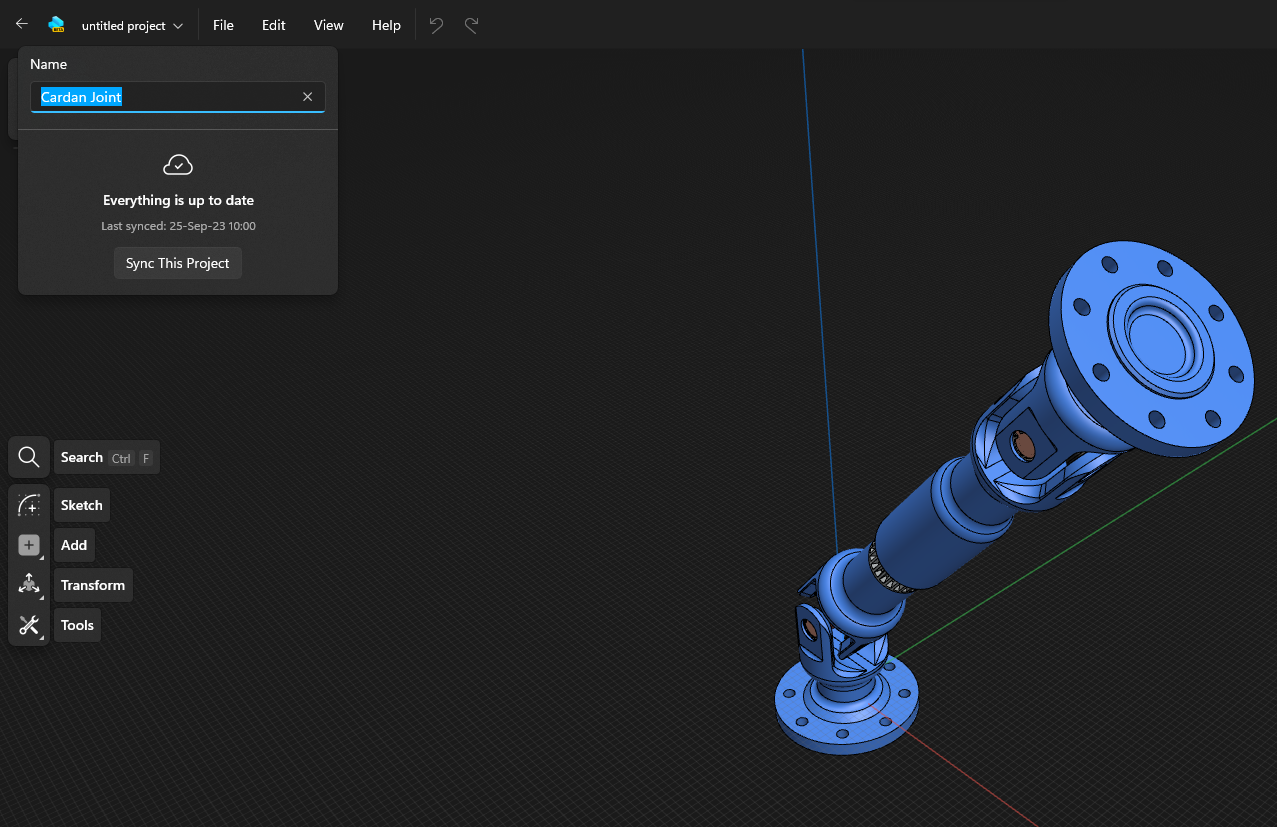Redo the last undone action
The height and width of the screenshot is (827, 1277).
pos(471,25)
